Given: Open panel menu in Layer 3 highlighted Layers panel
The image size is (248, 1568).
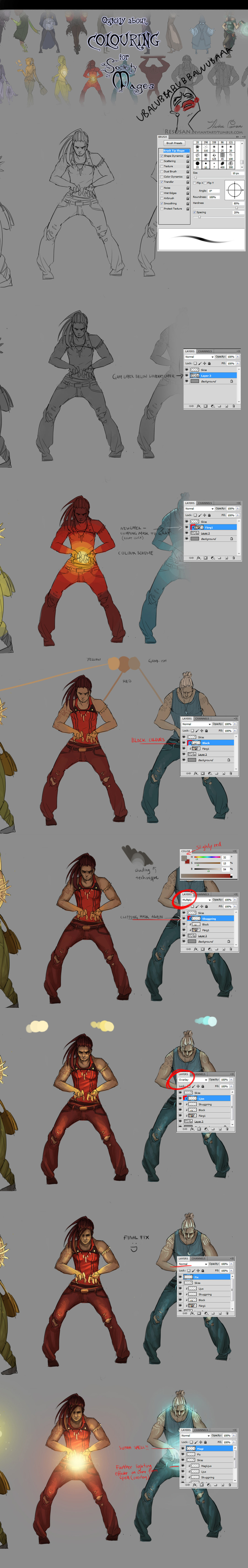Looking at the screenshot, I should point(238,351).
